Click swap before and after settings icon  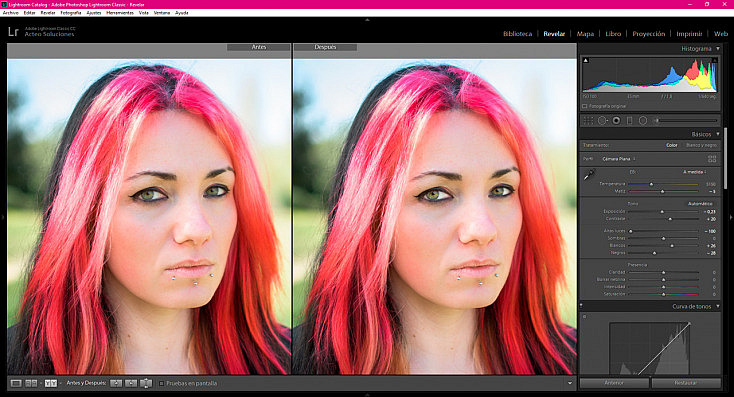[146, 383]
